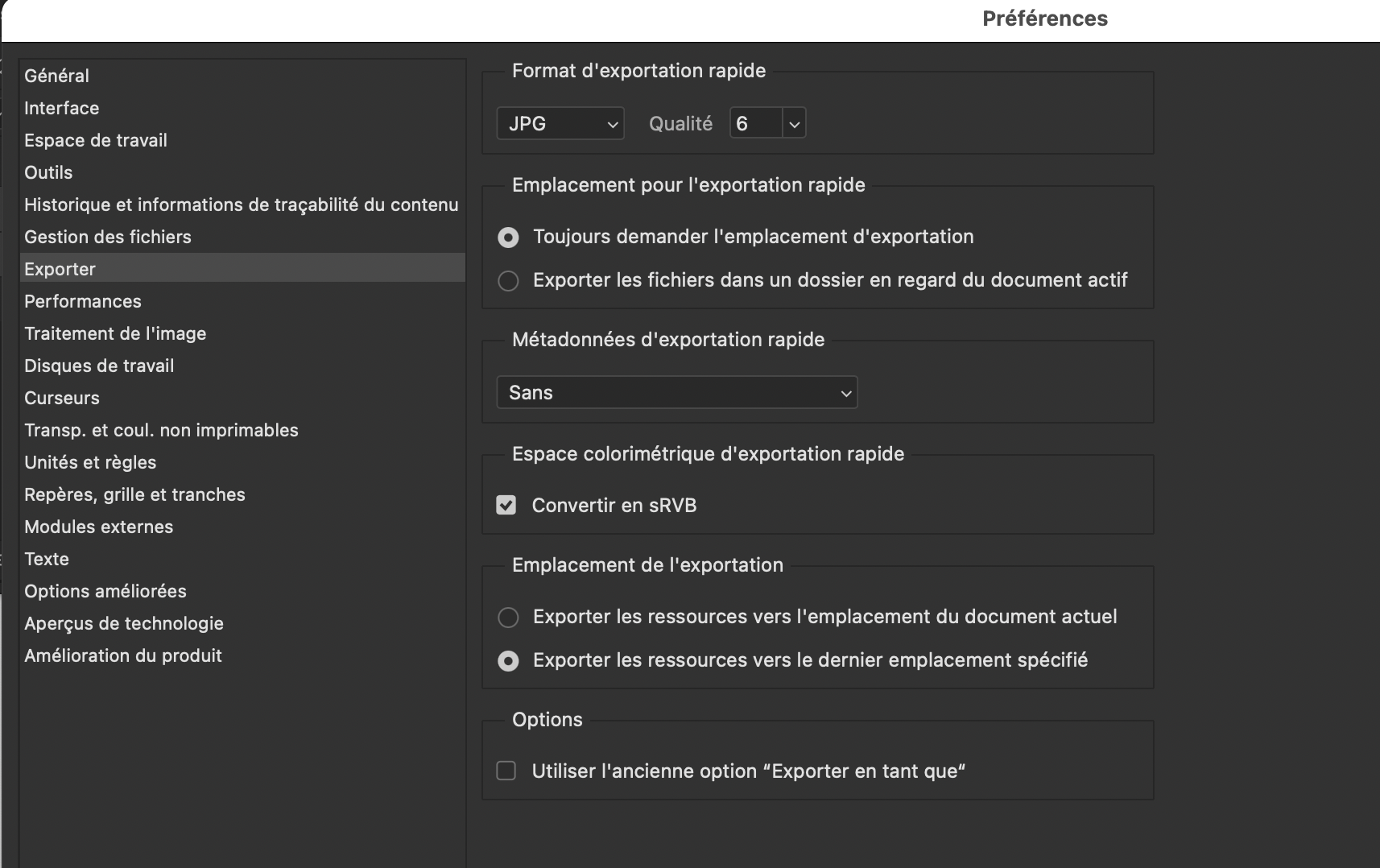Screen dimensions: 1380x868
Task: Select the Outils preferences section
Action: (x=48, y=172)
